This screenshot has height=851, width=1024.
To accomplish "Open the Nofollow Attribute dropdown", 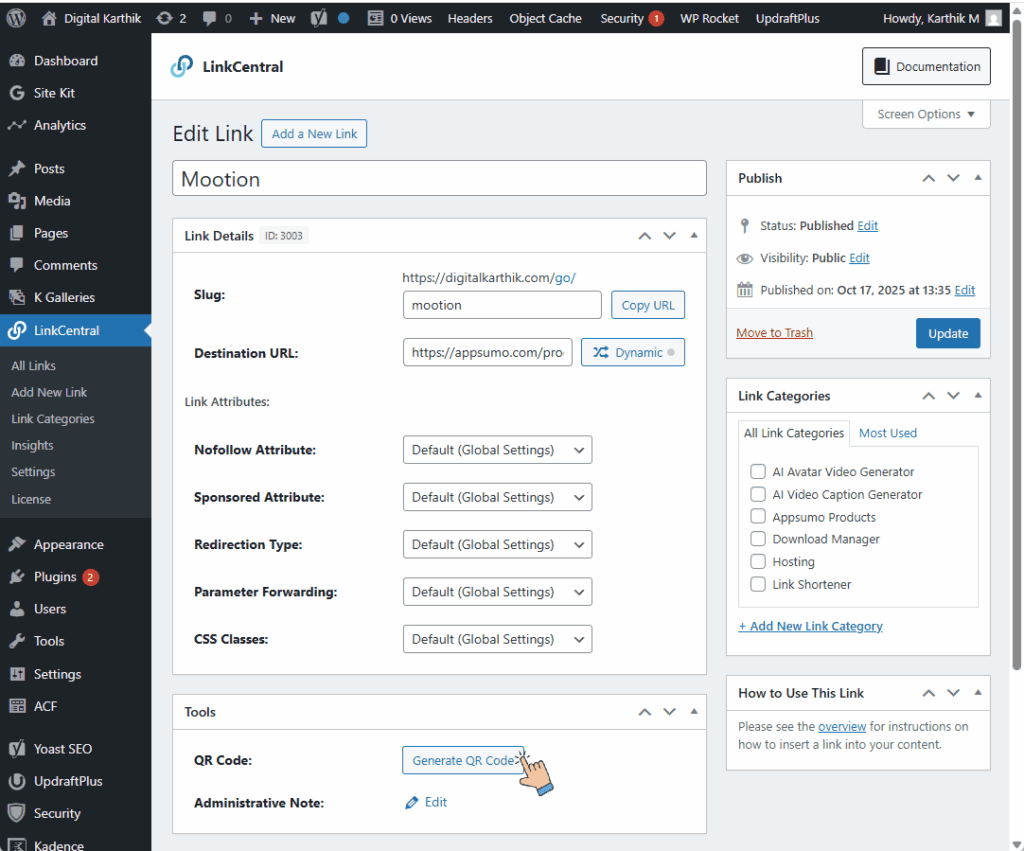I will point(497,450).
